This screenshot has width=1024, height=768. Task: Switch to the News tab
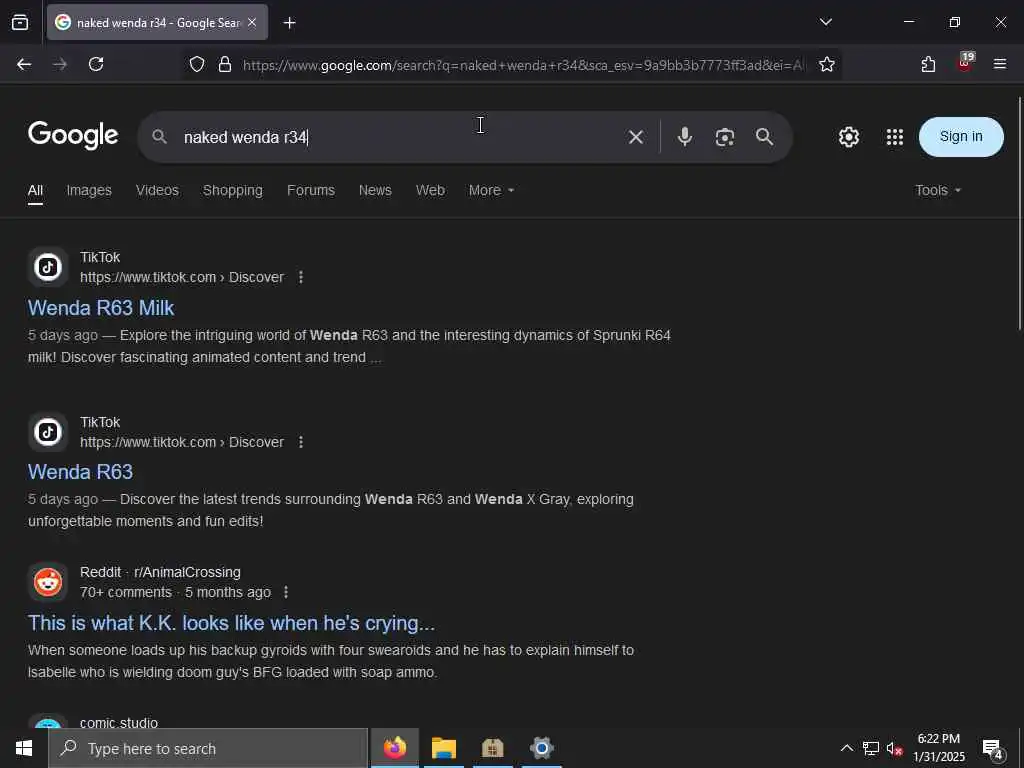tap(375, 191)
